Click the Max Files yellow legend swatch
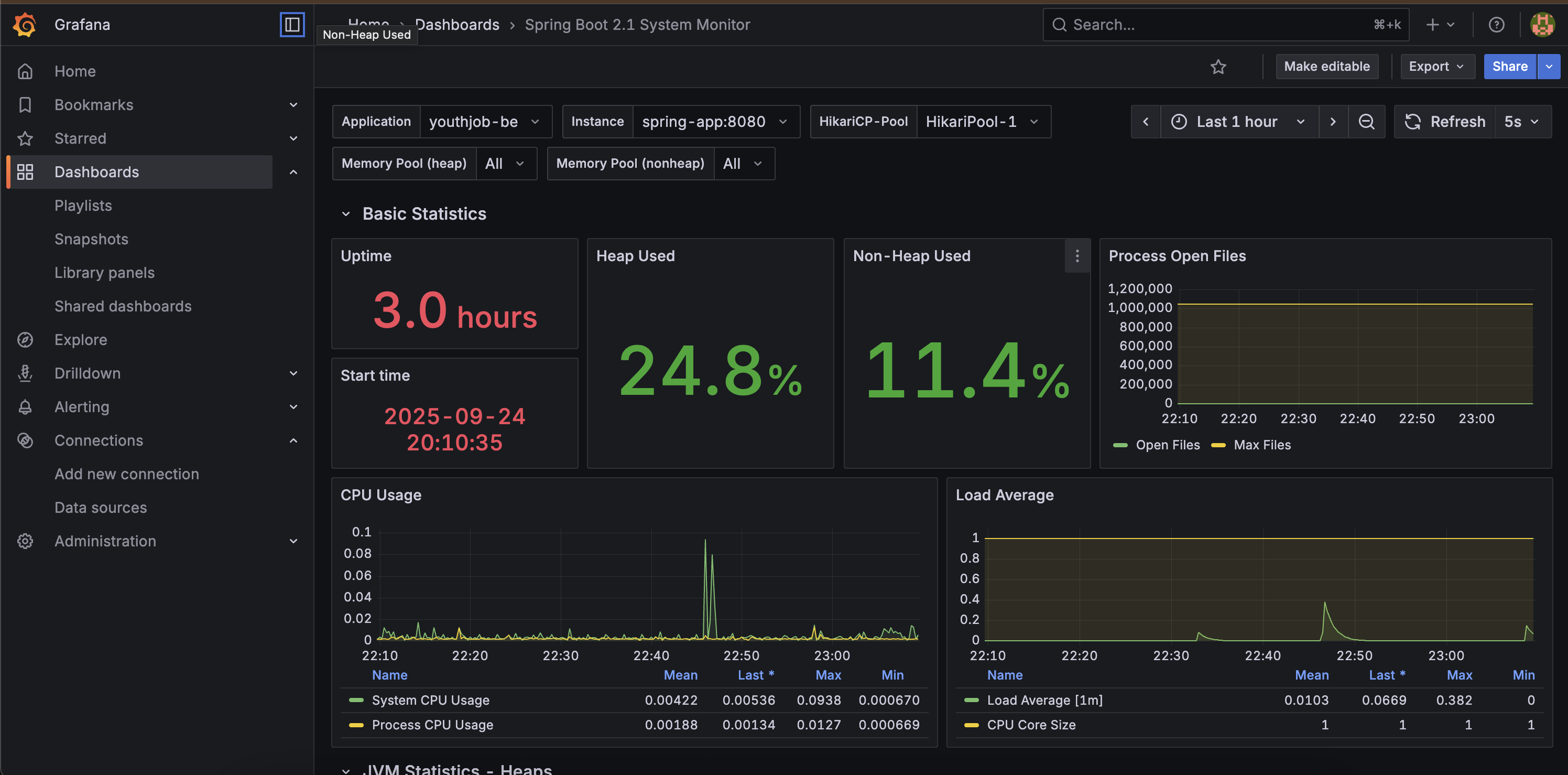1568x775 pixels. click(x=1218, y=445)
